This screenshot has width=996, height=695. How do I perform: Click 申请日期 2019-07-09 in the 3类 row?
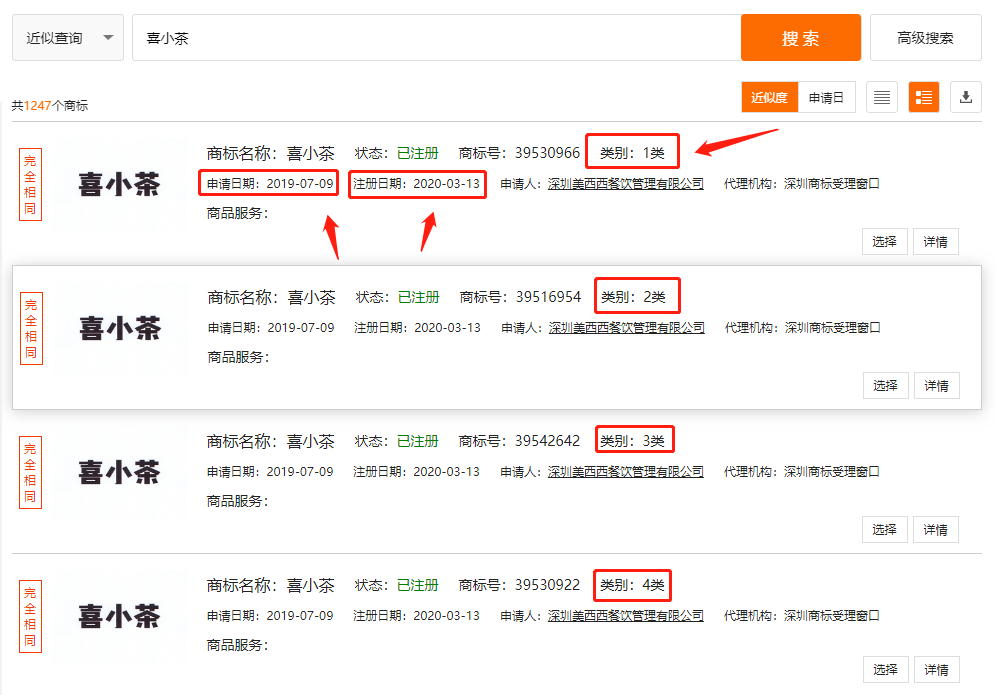[270, 471]
